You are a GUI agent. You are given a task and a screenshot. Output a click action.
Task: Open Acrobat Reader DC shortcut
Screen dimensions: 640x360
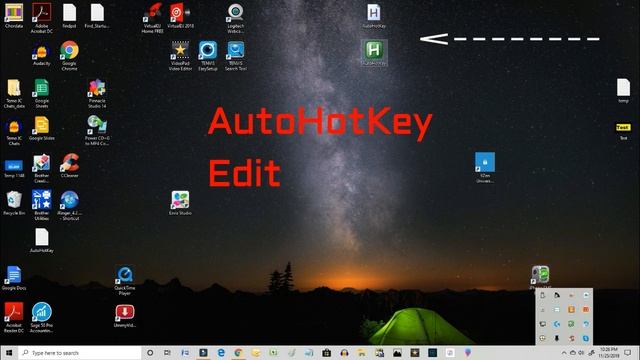pos(14,318)
